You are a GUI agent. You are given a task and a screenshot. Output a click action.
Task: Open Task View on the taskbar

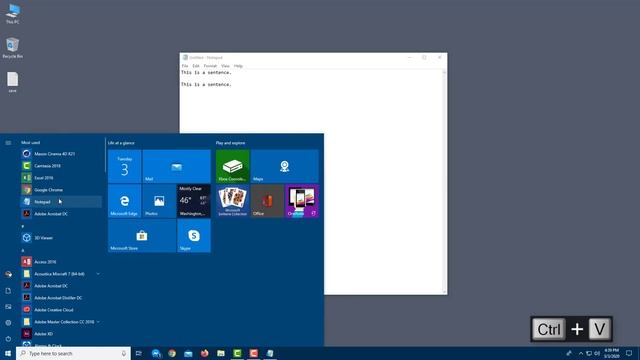139,353
